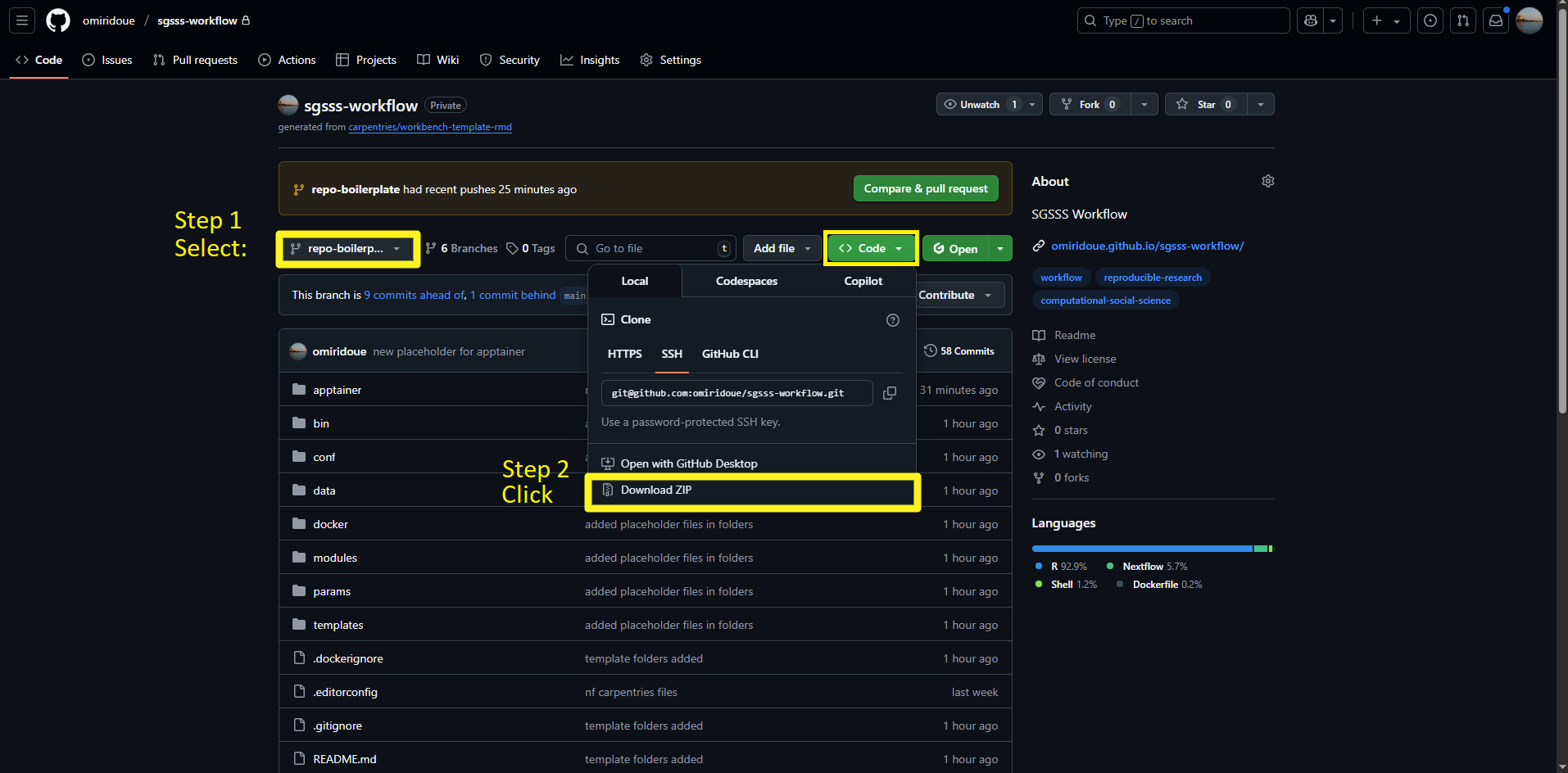Edit About settings gear icon

click(x=1267, y=181)
